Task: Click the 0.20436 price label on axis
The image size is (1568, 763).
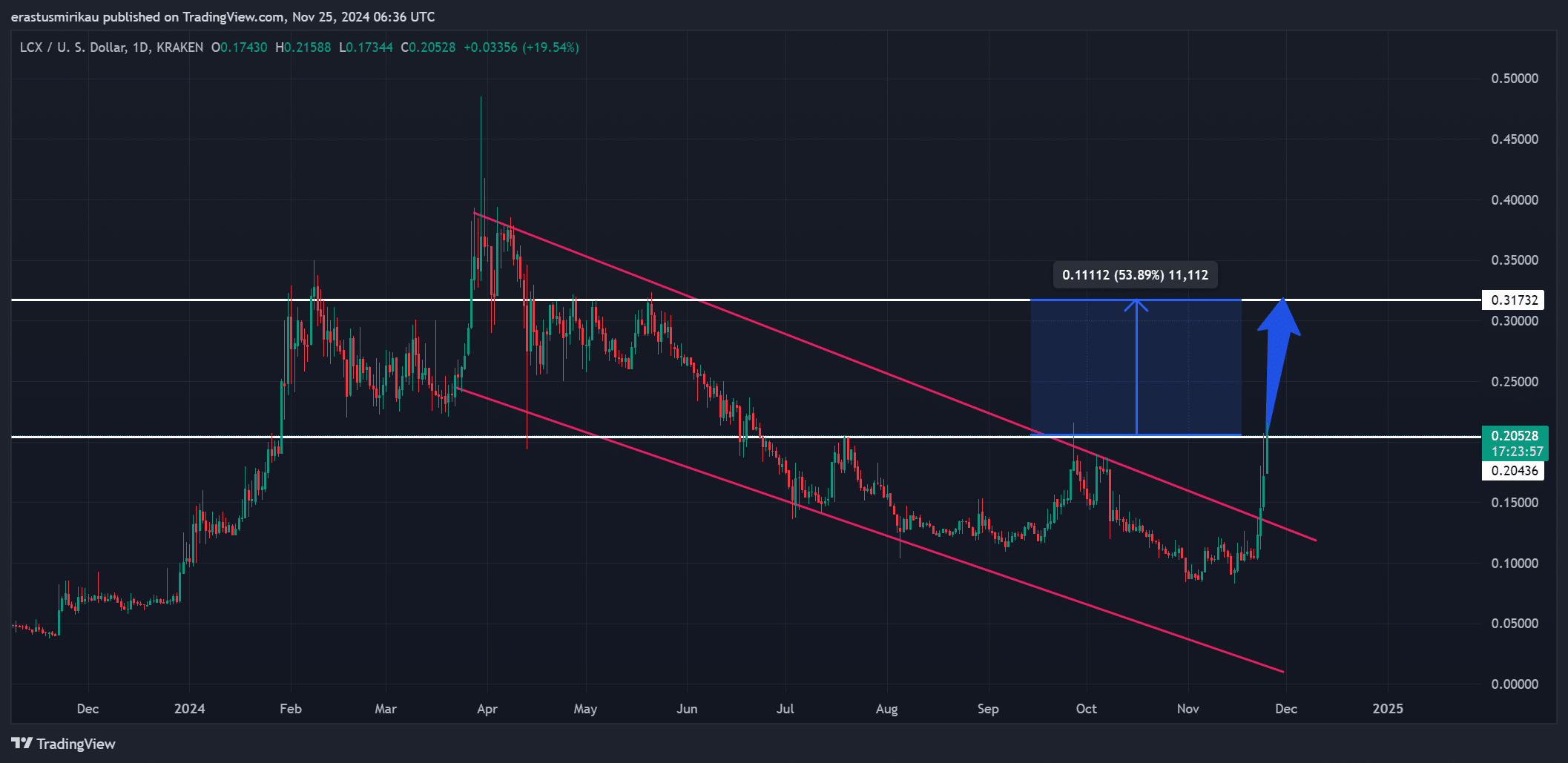Action: click(x=1513, y=471)
